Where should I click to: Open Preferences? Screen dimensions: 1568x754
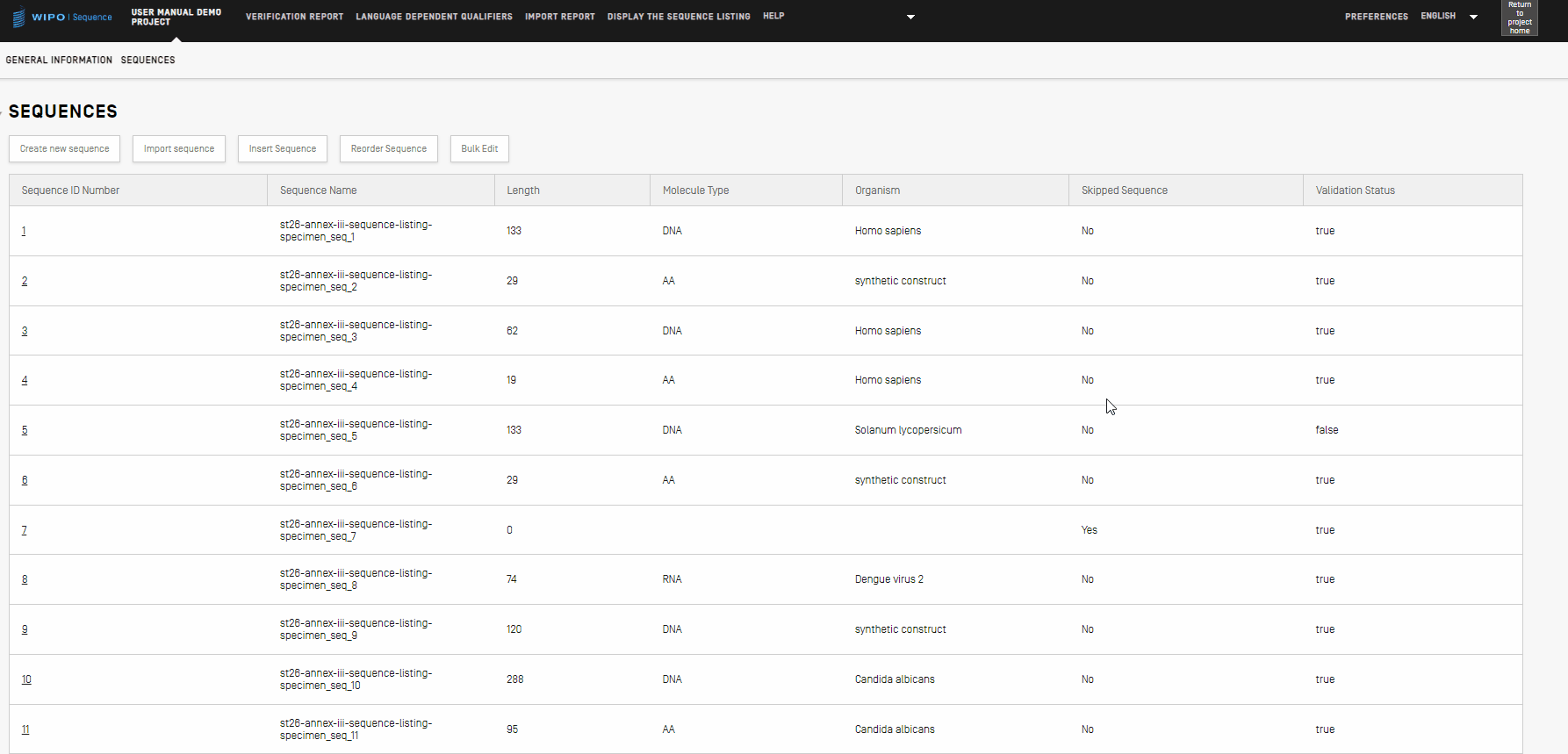click(x=1376, y=17)
